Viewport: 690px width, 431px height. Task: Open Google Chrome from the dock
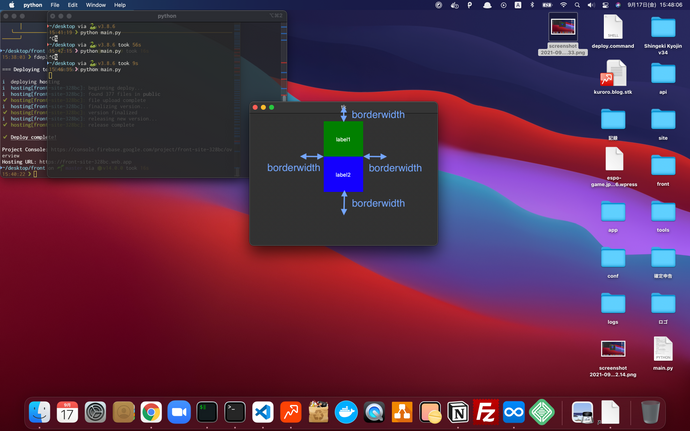(151, 411)
